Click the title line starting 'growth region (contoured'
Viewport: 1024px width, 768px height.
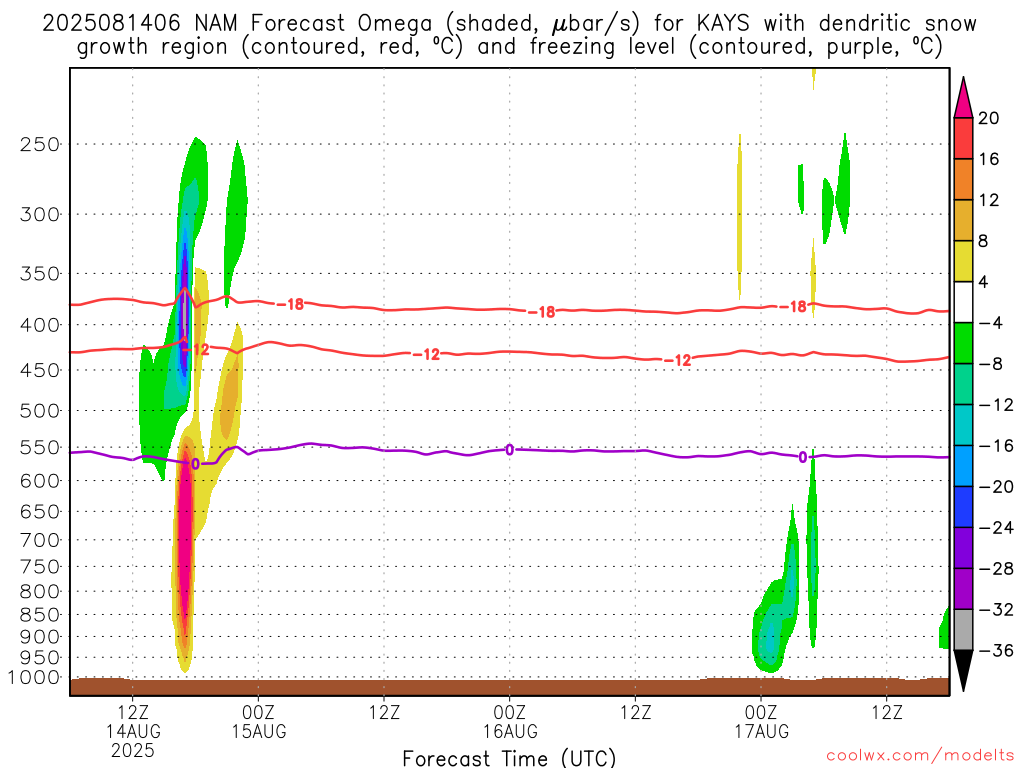[x=509, y=47]
